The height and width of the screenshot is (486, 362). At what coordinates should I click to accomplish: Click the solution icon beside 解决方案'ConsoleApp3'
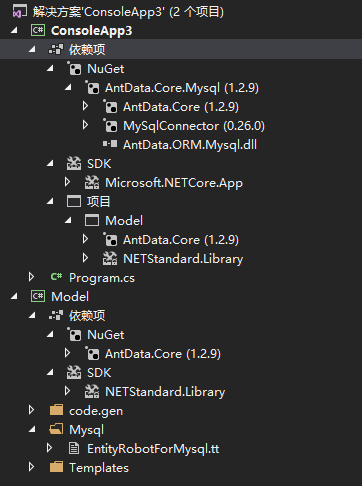pyautogui.click(x=20, y=12)
